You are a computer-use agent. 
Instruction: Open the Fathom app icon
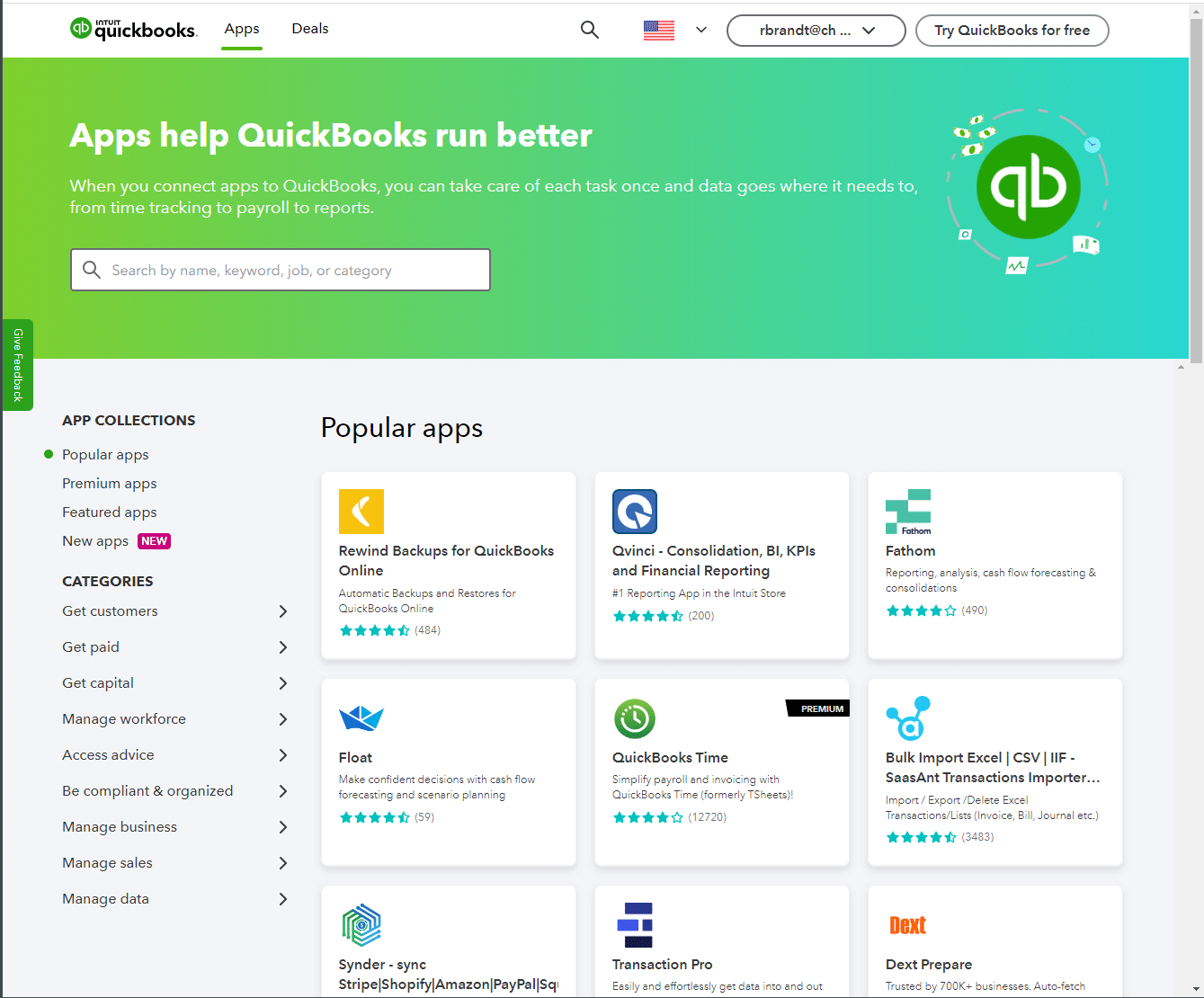point(908,512)
